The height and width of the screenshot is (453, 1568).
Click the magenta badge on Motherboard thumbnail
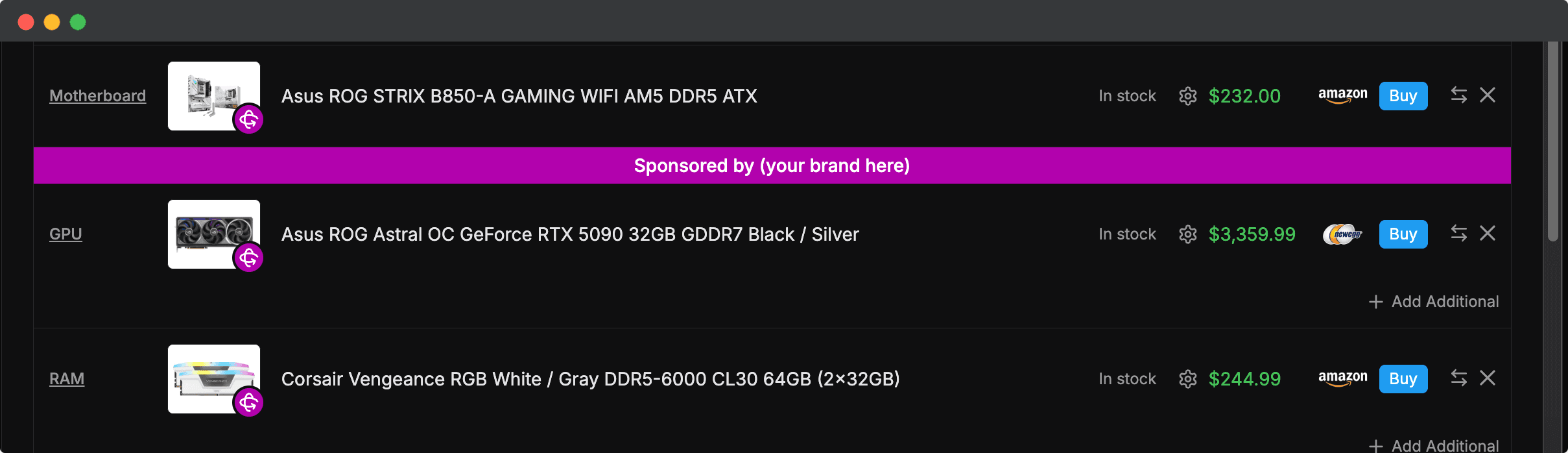click(x=248, y=120)
